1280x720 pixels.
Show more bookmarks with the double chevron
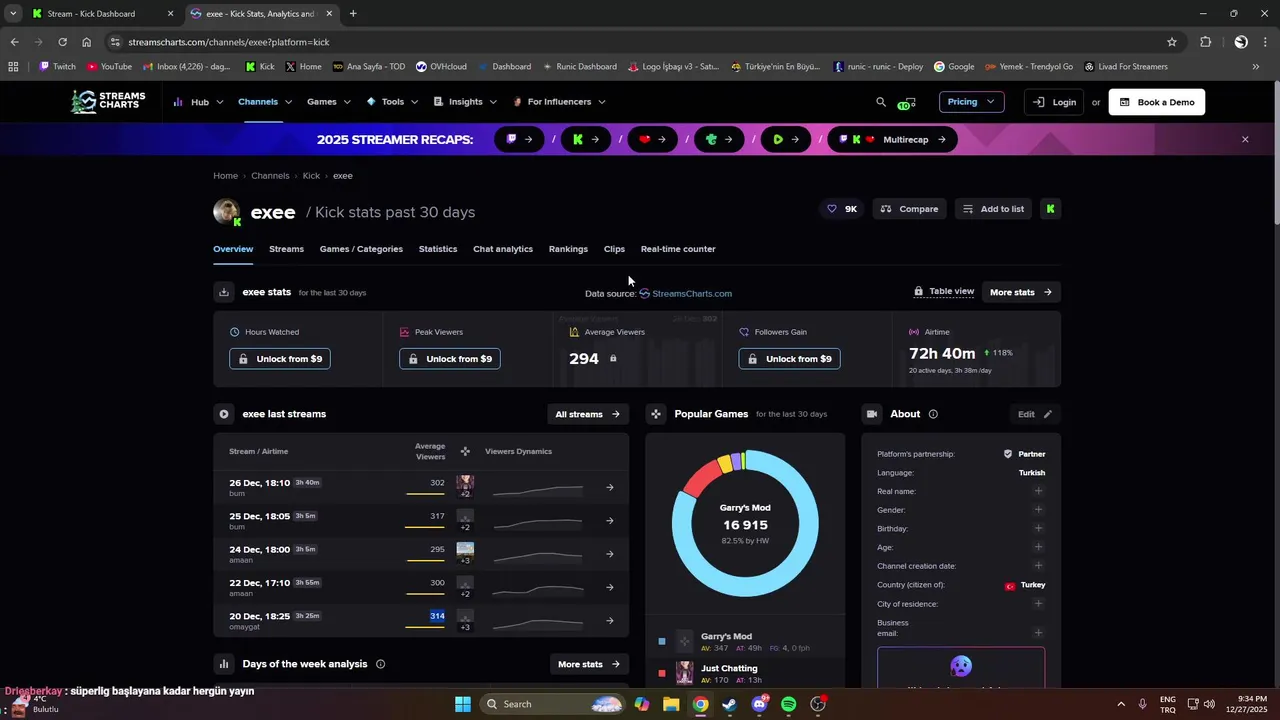tap(1256, 67)
